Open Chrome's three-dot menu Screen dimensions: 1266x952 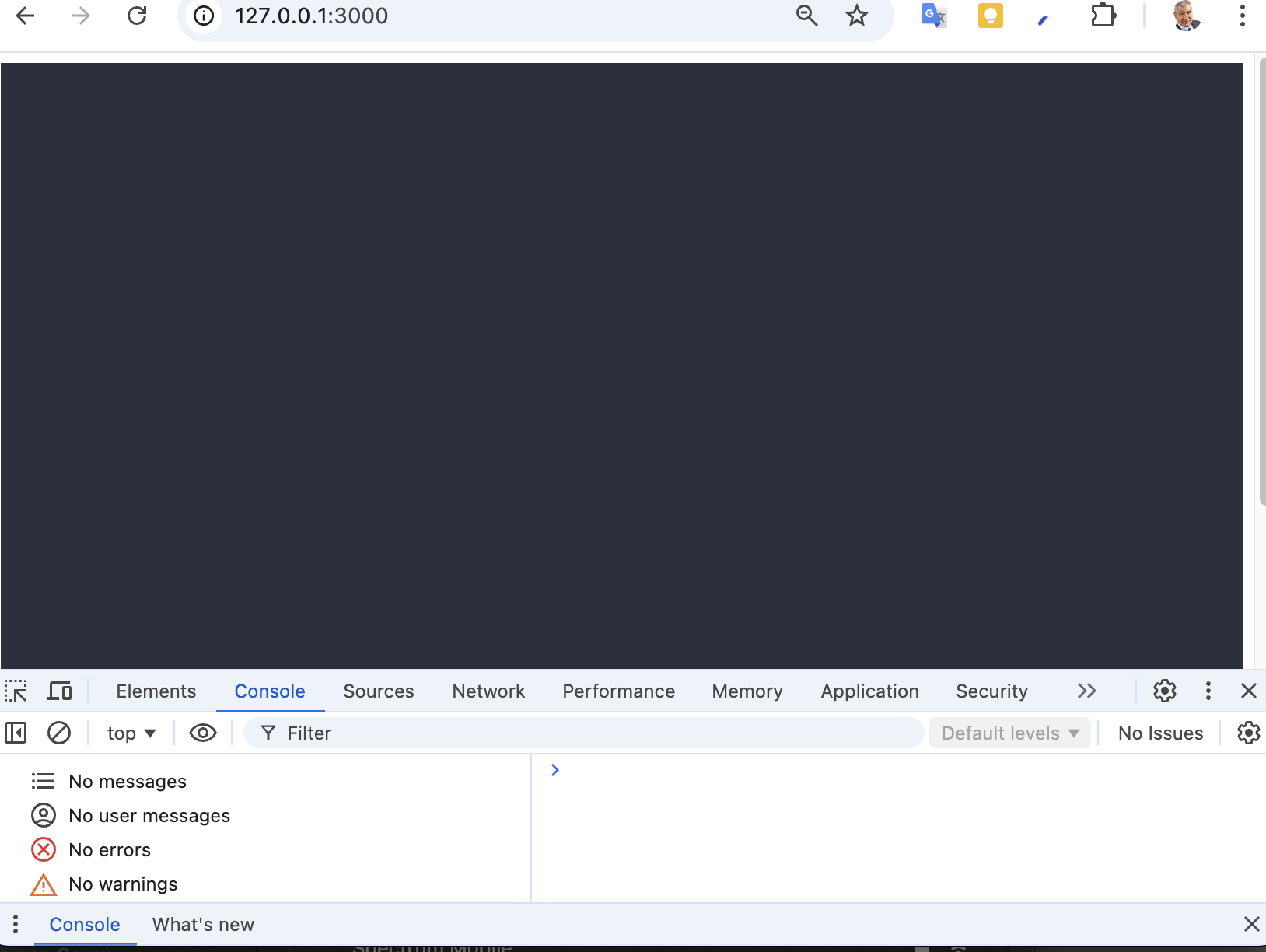[x=1243, y=16]
